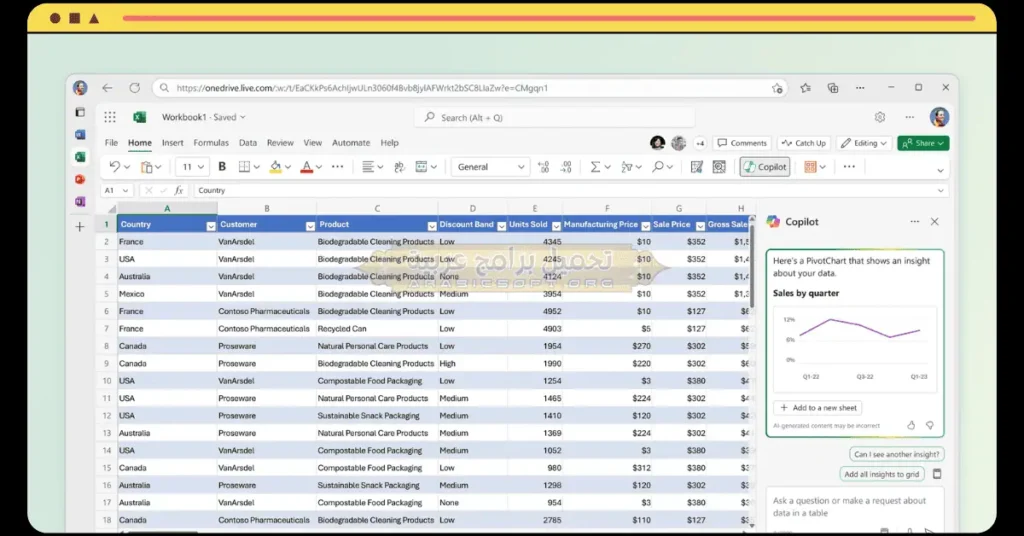Switch to the Insert tab
This screenshot has height=536, width=1024.
tap(172, 143)
